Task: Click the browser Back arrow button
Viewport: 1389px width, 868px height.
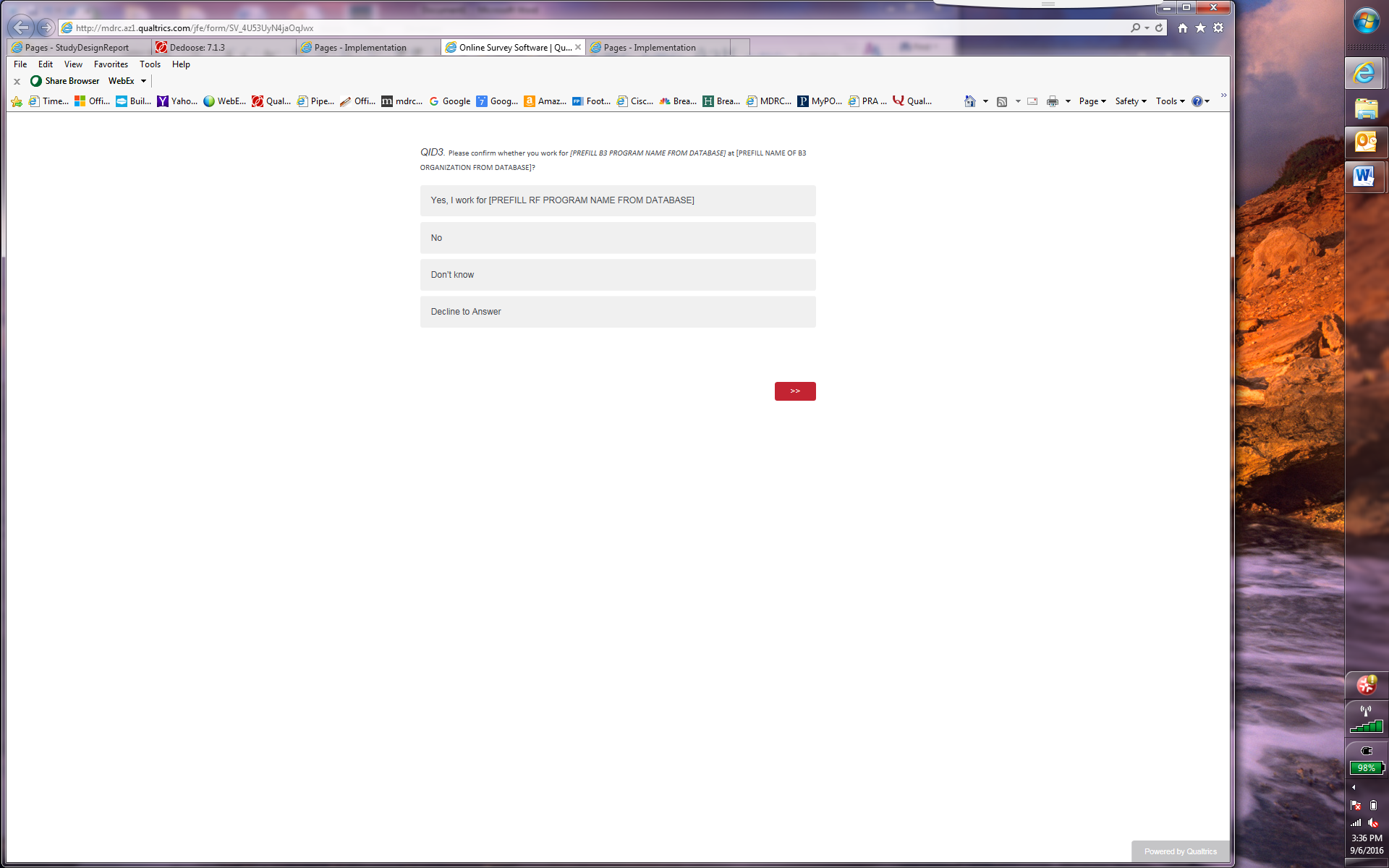Action: point(20,27)
